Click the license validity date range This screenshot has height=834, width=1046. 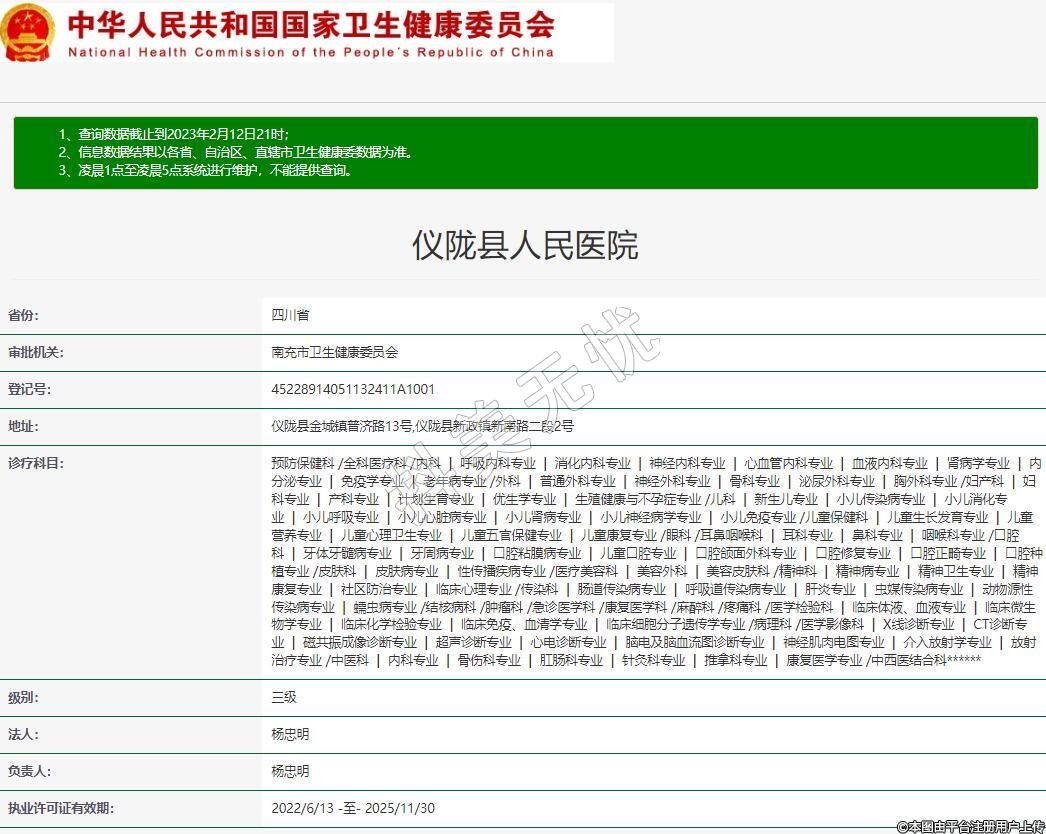pos(353,808)
